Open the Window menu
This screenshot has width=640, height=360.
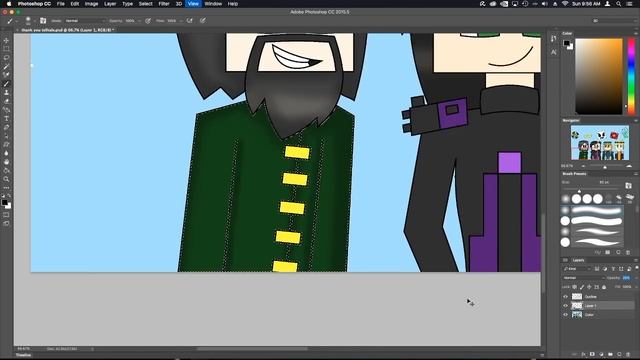(213, 4)
